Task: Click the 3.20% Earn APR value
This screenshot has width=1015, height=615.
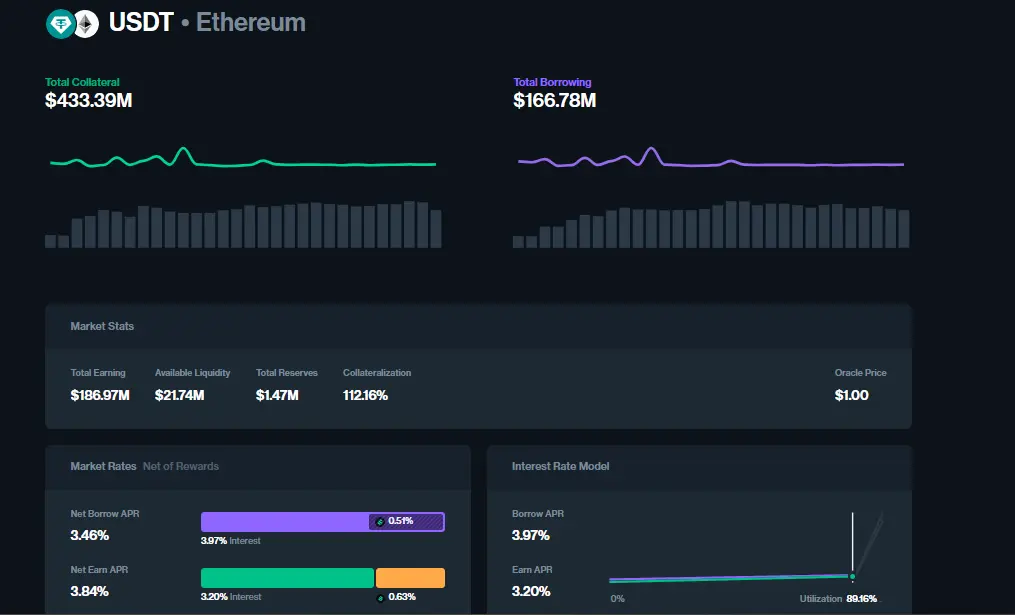Action: [x=531, y=591]
